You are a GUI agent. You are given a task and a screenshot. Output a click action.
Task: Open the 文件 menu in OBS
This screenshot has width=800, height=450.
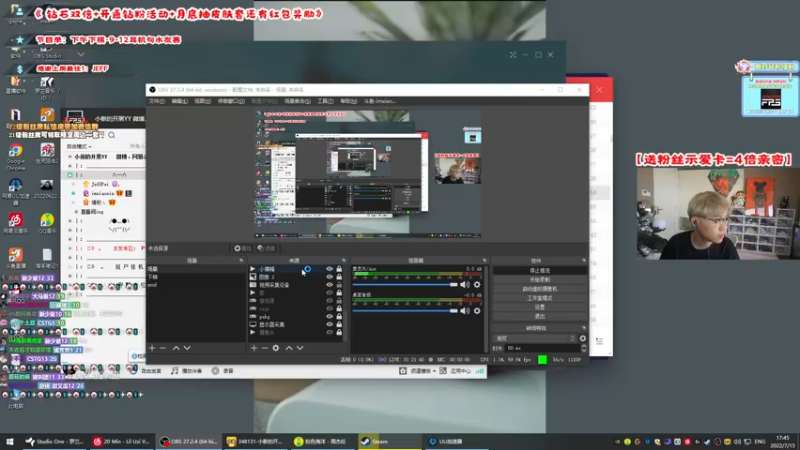click(157, 101)
